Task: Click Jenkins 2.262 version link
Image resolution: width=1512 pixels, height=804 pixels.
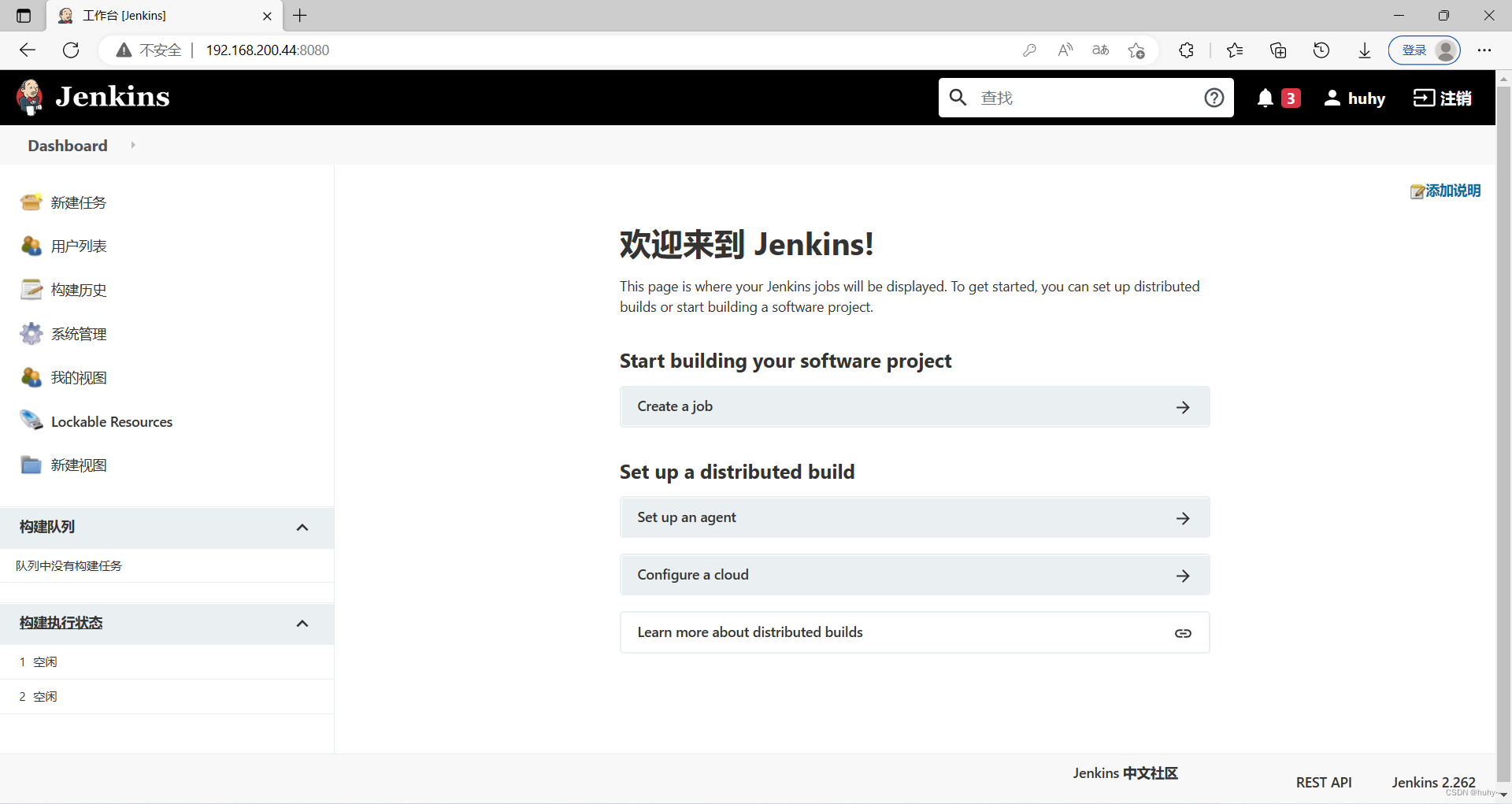Action: point(1433,783)
